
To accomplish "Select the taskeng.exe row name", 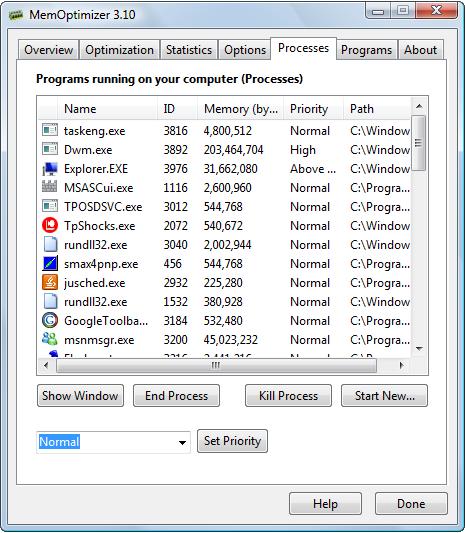I will click(94, 131).
